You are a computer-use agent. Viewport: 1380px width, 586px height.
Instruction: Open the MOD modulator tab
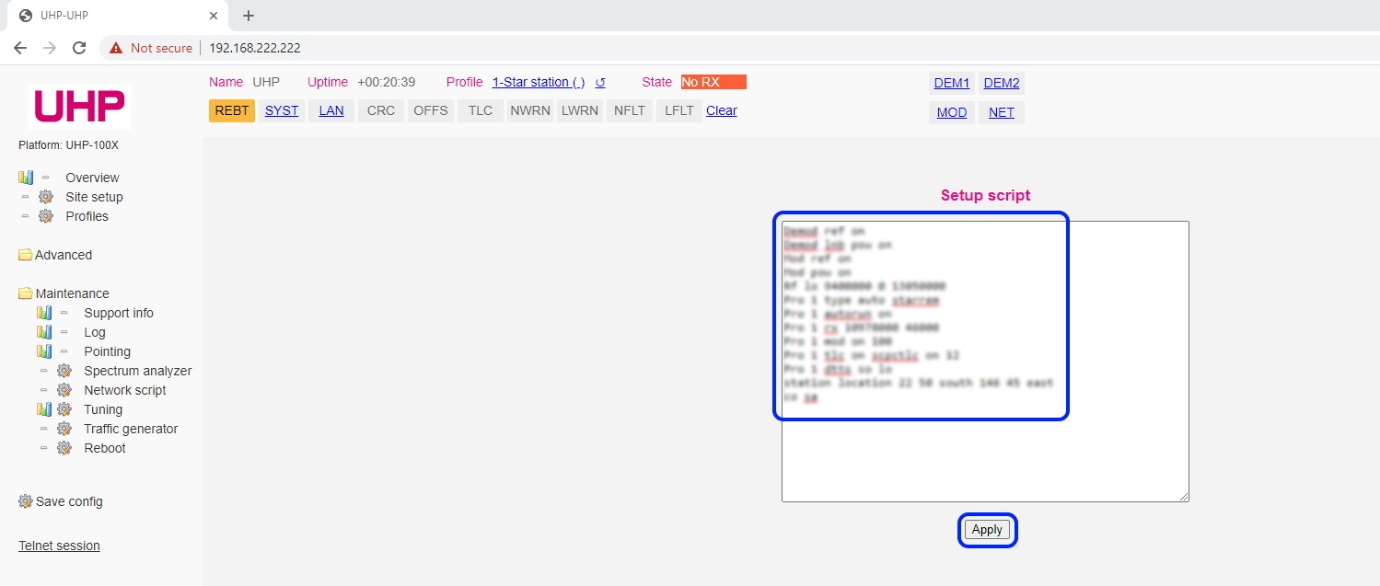[951, 112]
